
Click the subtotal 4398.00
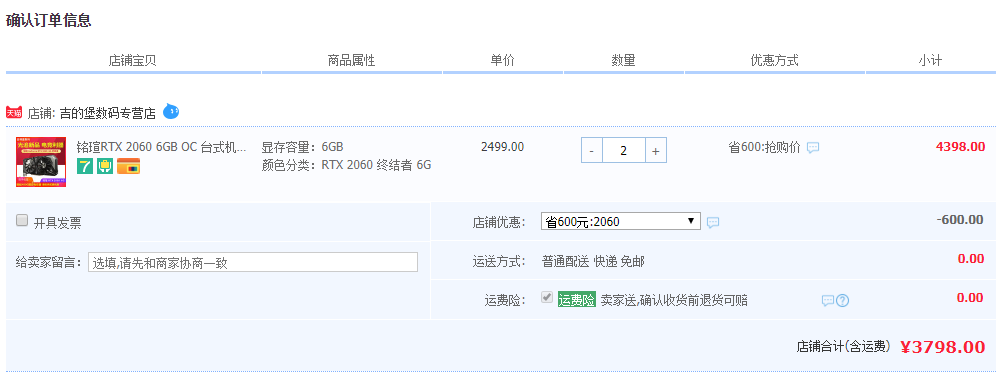click(x=960, y=147)
